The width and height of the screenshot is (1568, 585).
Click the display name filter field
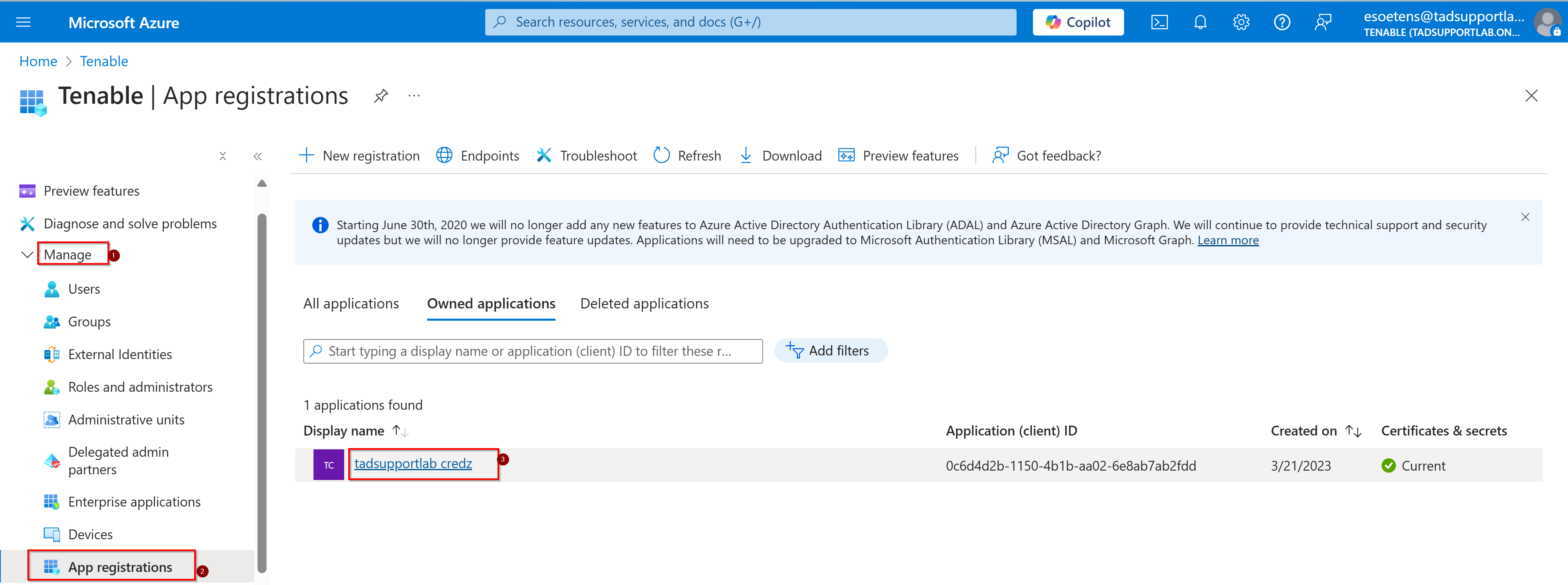pyautogui.click(x=533, y=351)
